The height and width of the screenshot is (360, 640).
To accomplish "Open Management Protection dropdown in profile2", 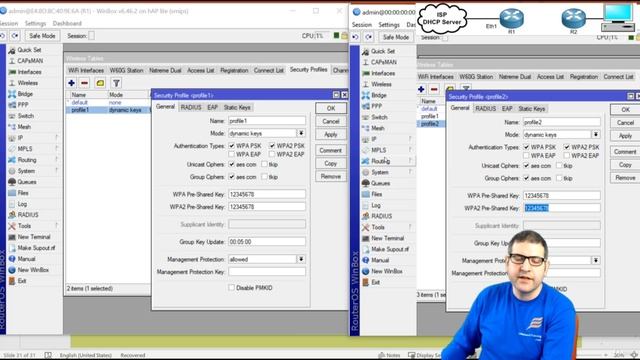I will pos(596,260).
